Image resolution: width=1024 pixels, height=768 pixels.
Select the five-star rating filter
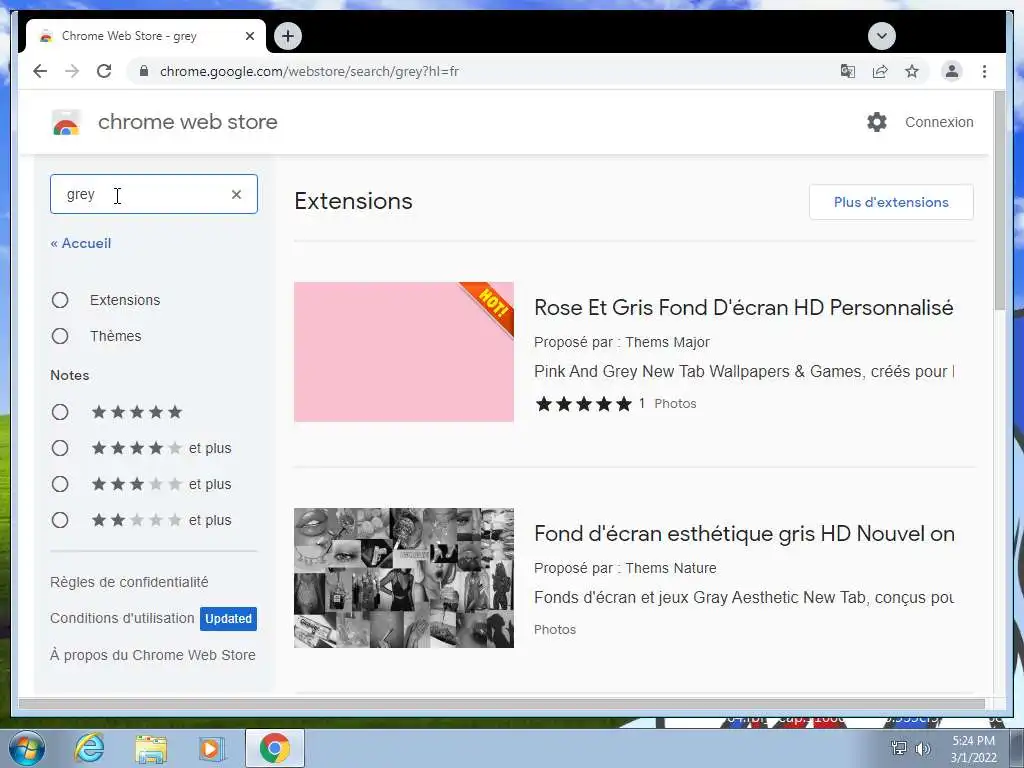(x=60, y=412)
